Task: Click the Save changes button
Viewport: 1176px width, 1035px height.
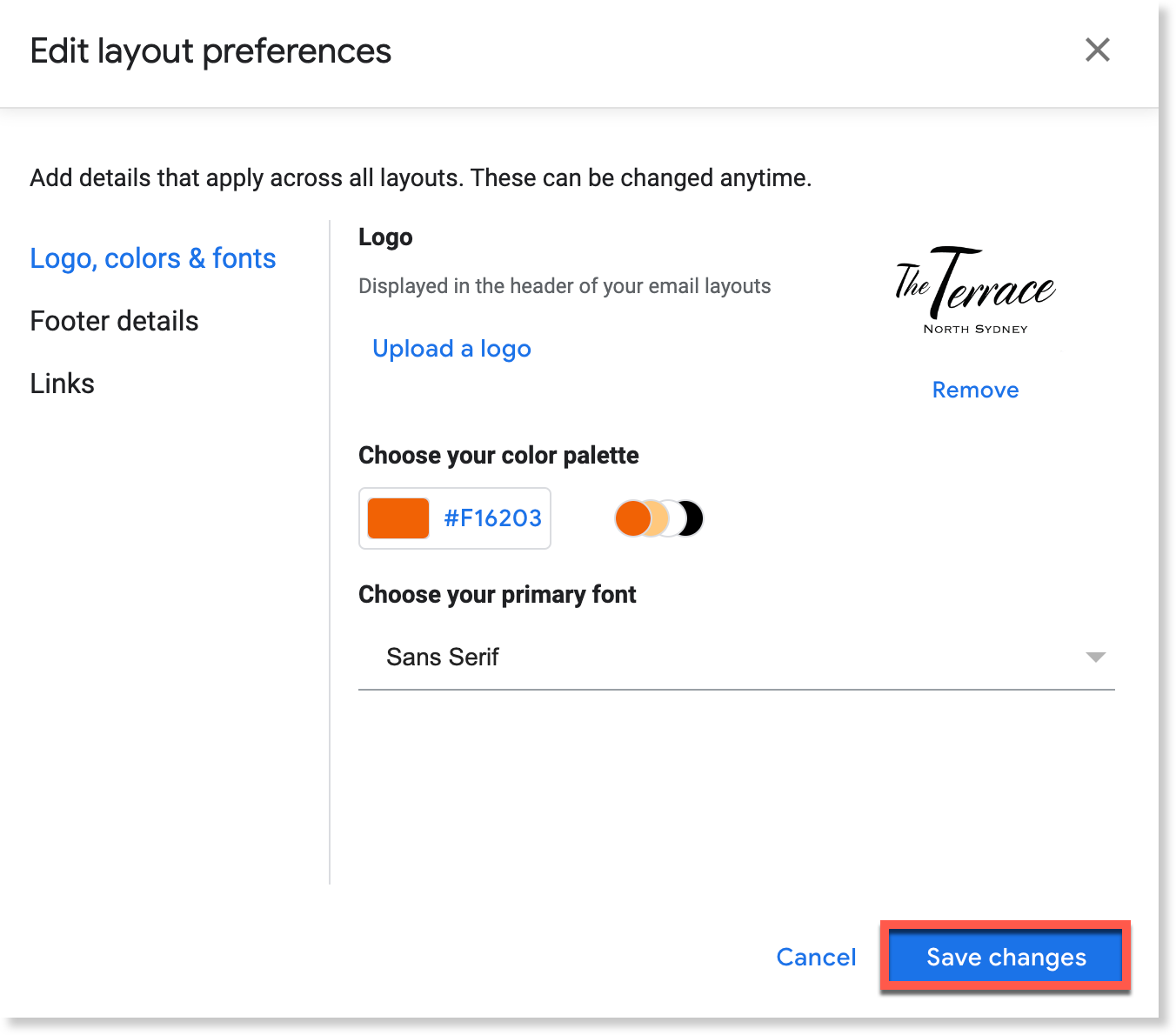Action: click(1006, 957)
